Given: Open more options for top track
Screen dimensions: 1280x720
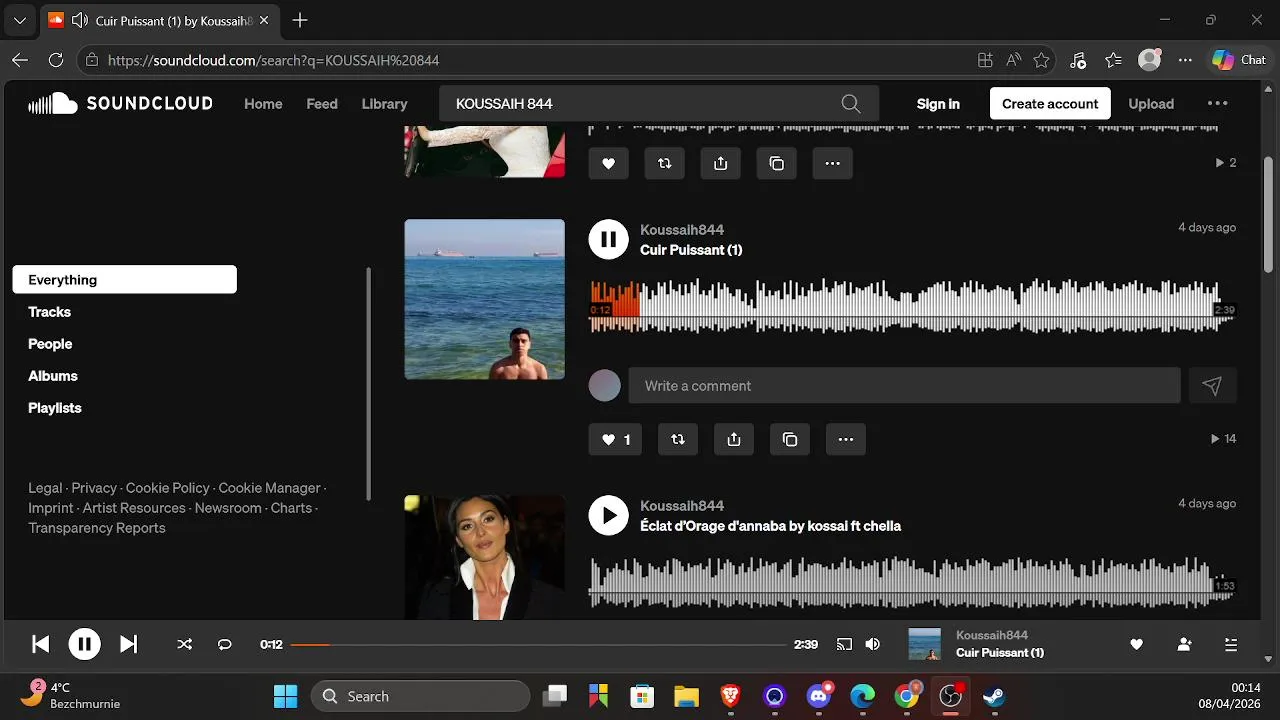Looking at the screenshot, I should coord(832,163).
